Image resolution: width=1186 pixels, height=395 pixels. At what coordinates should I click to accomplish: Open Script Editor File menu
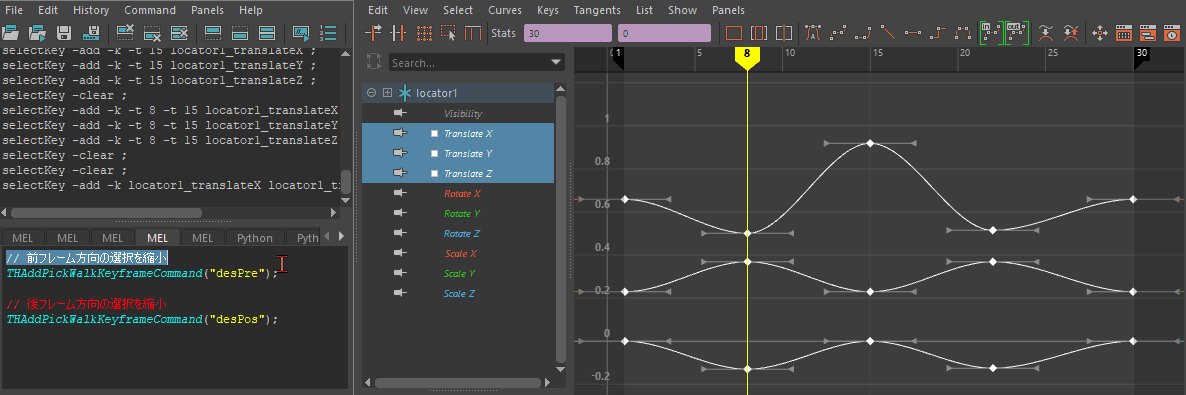(x=14, y=10)
